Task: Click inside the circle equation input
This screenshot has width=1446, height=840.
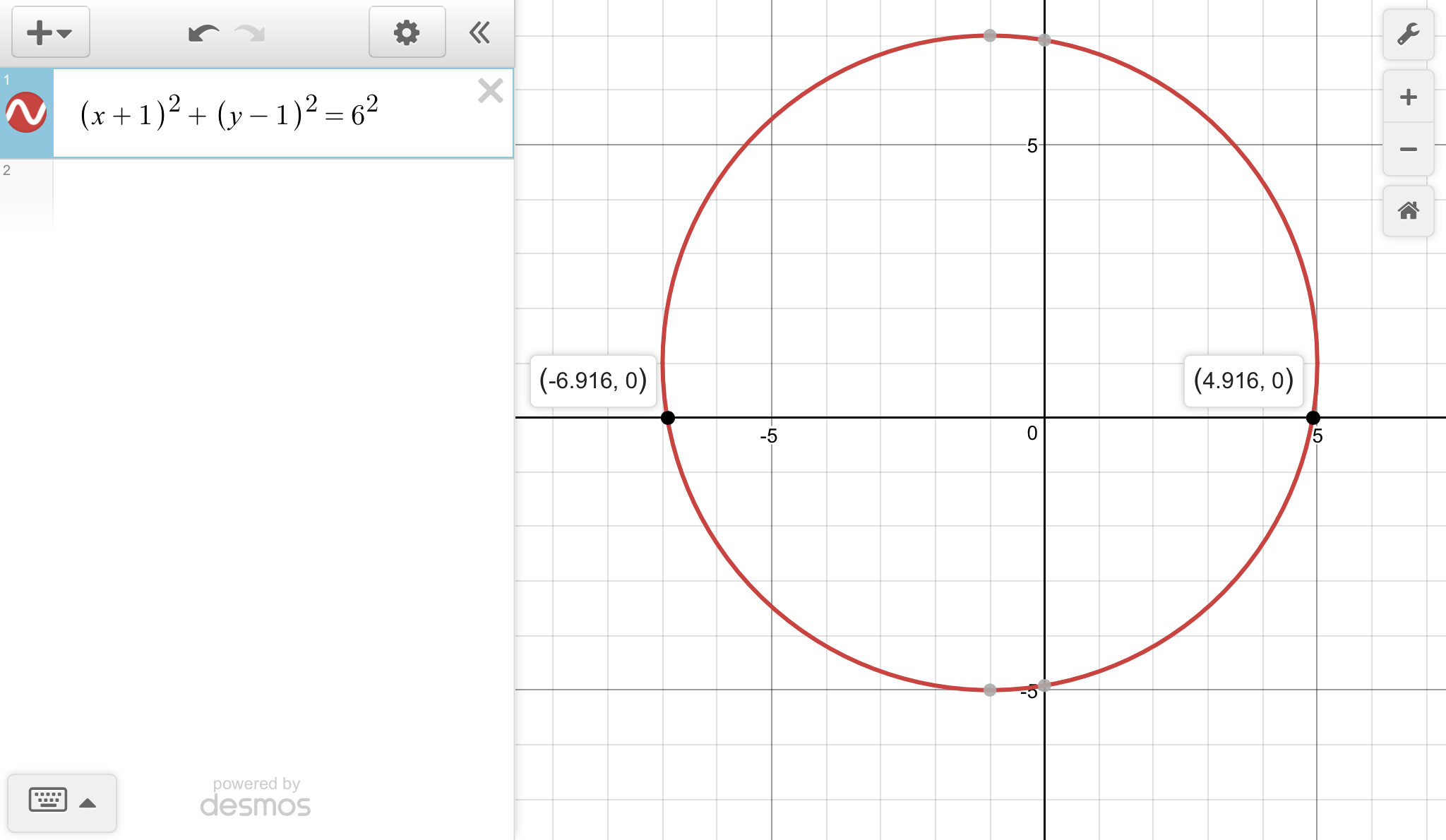Action: [229, 114]
